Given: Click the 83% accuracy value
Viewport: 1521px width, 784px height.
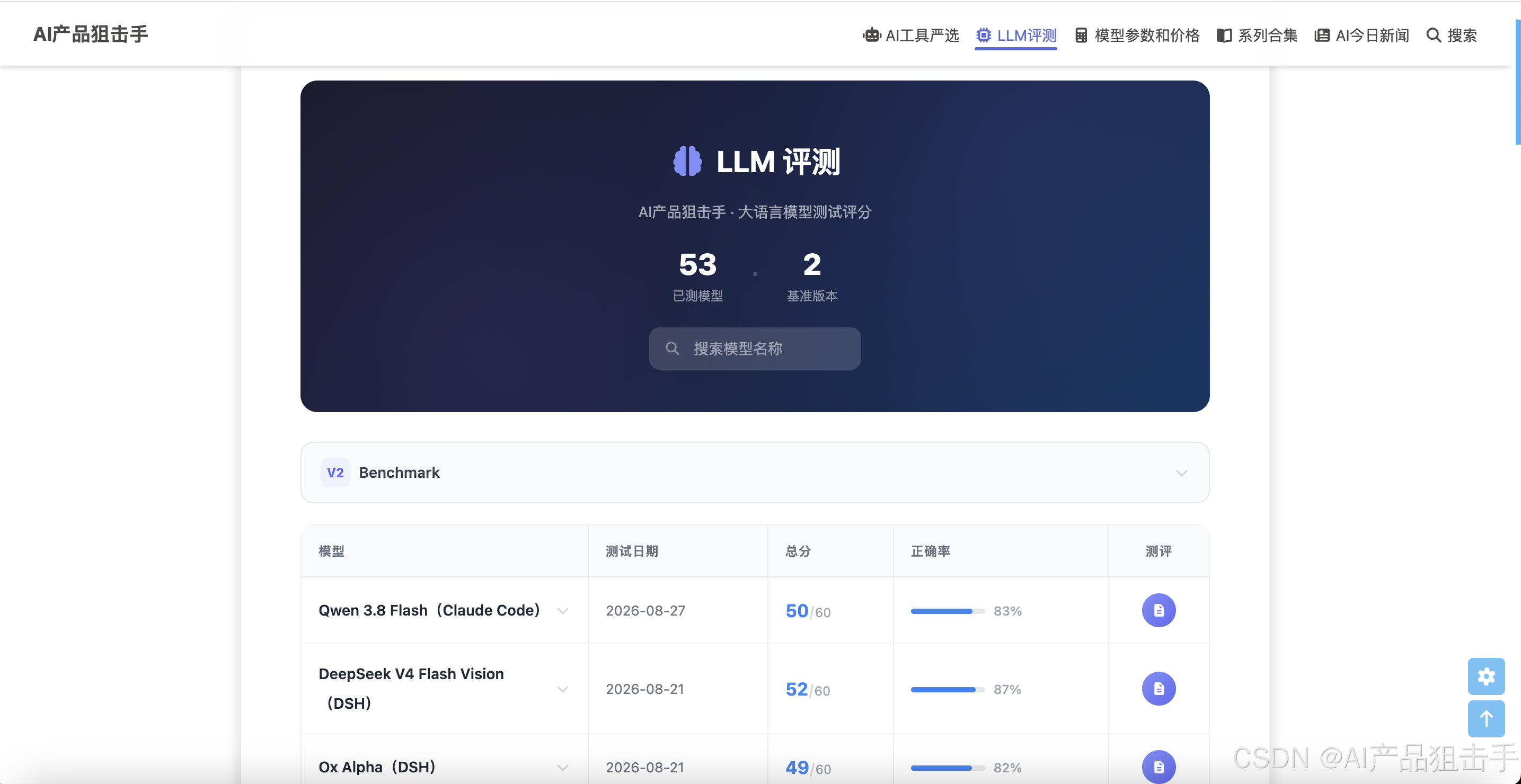Looking at the screenshot, I should pyautogui.click(x=1007, y=611).
